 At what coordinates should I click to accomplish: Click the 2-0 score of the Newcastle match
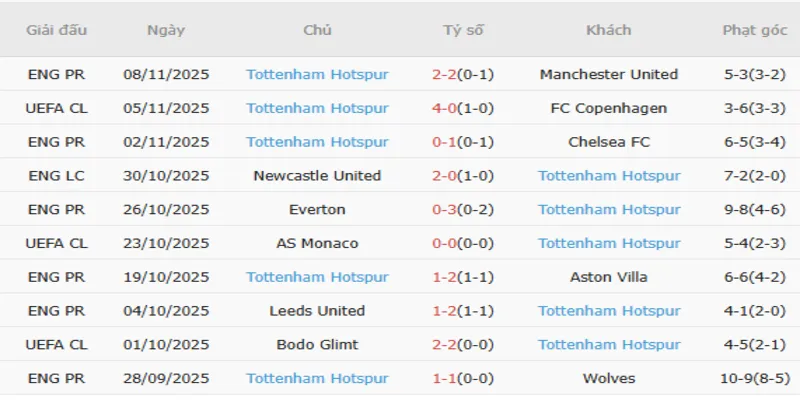point(447,176)
